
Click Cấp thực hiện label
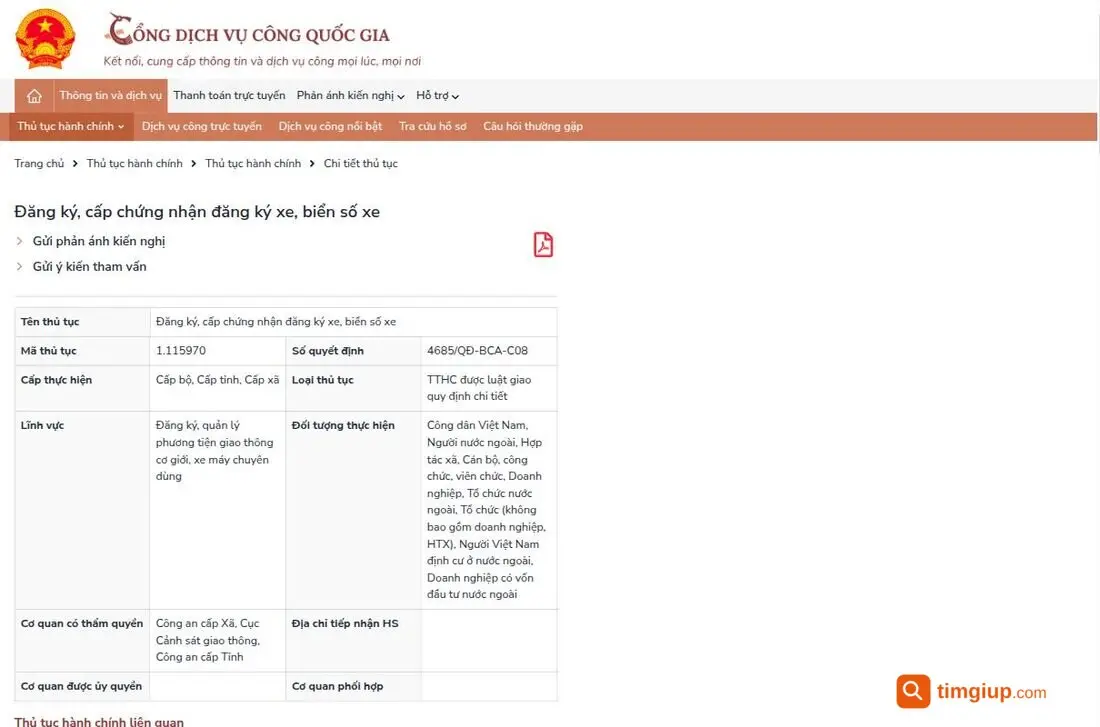point(56,380)
